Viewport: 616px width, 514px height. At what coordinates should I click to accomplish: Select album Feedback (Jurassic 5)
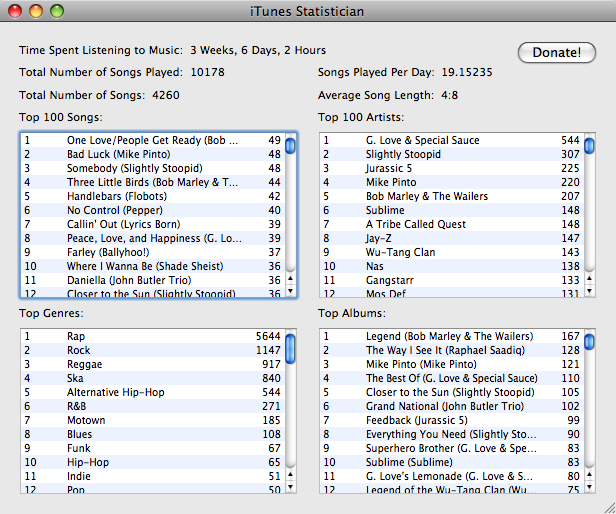(x=452, y=420)
